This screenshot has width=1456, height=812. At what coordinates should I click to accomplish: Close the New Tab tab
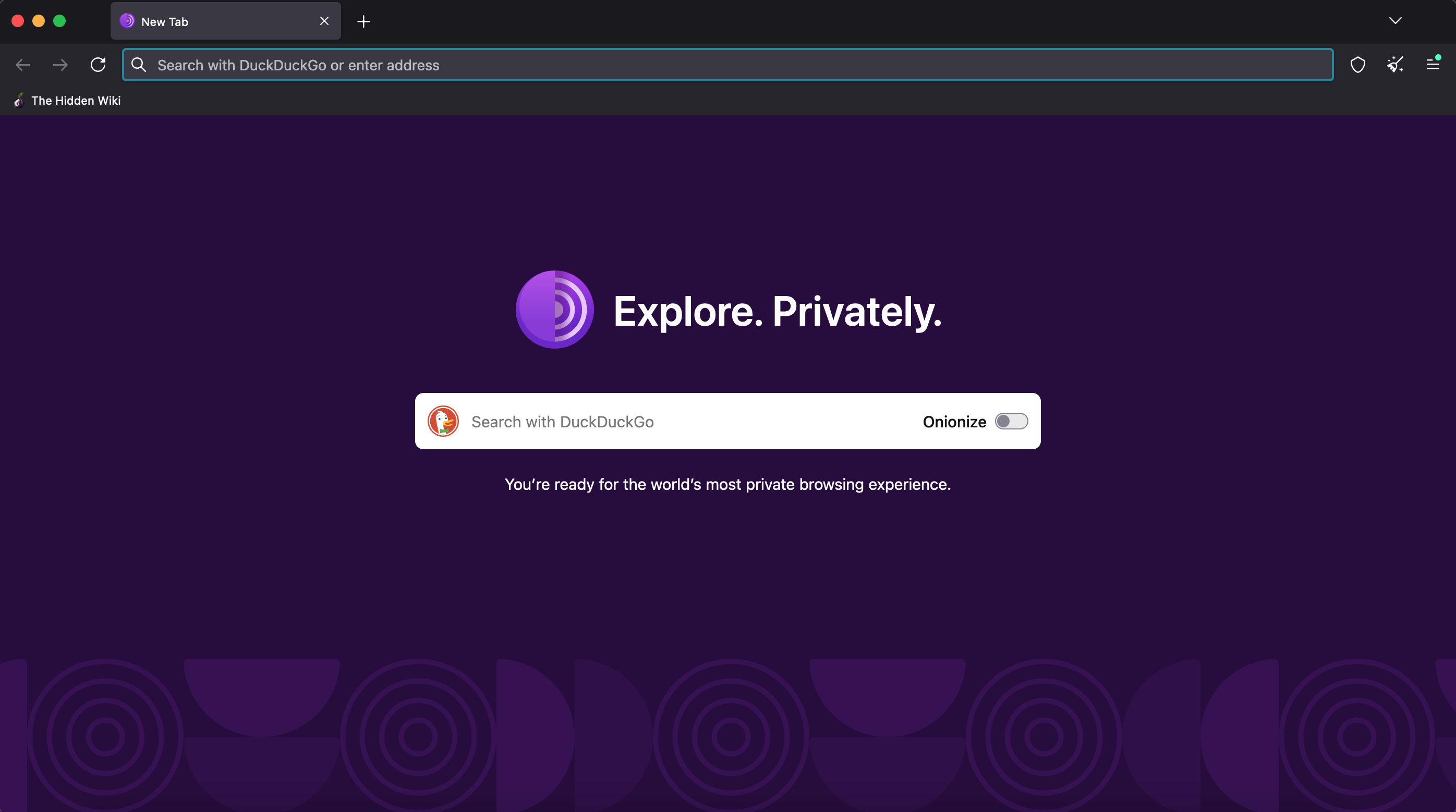(x=324, y=21)
